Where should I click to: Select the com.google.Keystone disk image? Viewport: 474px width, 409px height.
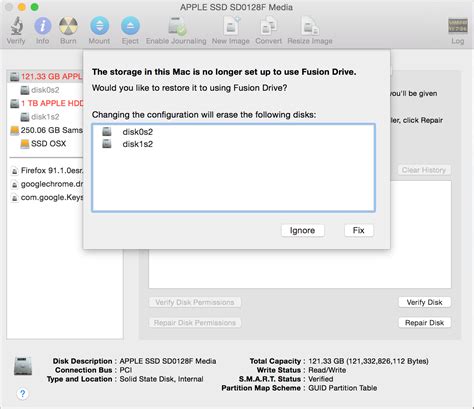[46, 198]
